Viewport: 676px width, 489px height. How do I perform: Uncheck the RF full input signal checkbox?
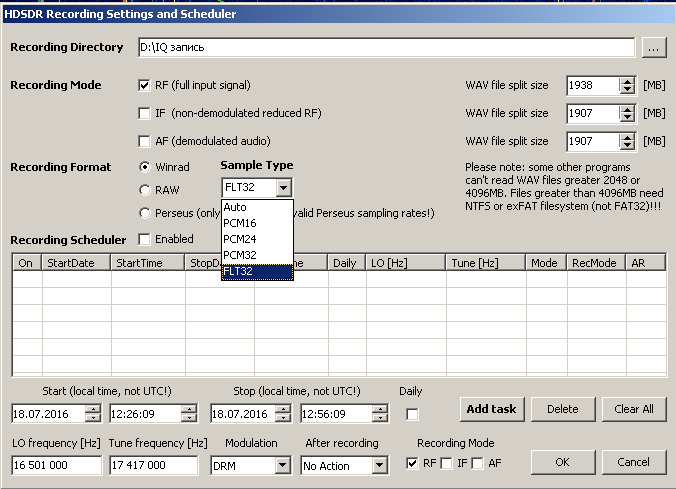(144, 86)
